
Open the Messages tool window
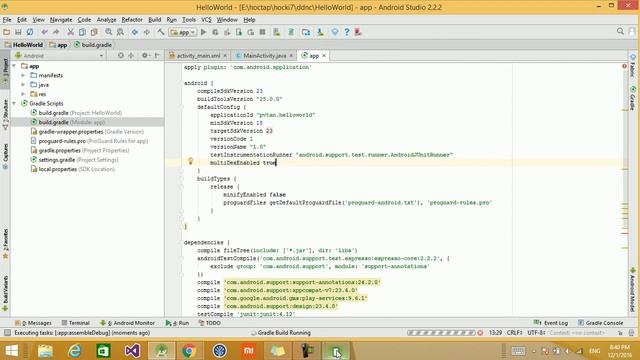[x=33, y=323]
